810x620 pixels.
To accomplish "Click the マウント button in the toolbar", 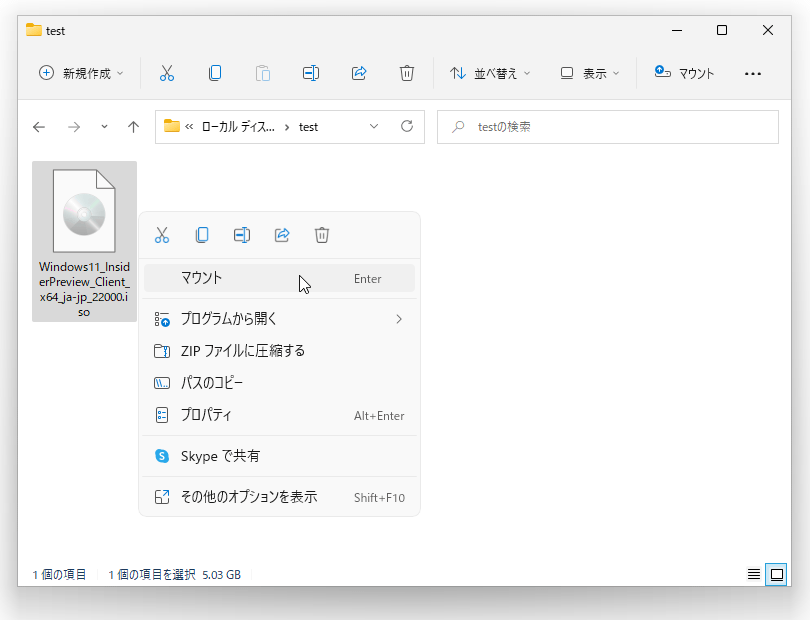I will click(684, 73).
